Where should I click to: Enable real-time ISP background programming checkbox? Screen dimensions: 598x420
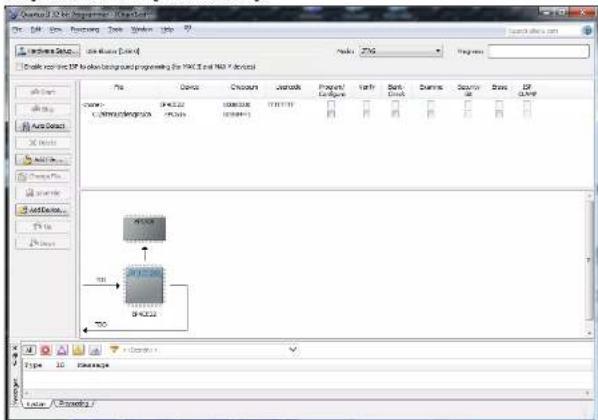(x=19, y=67)
